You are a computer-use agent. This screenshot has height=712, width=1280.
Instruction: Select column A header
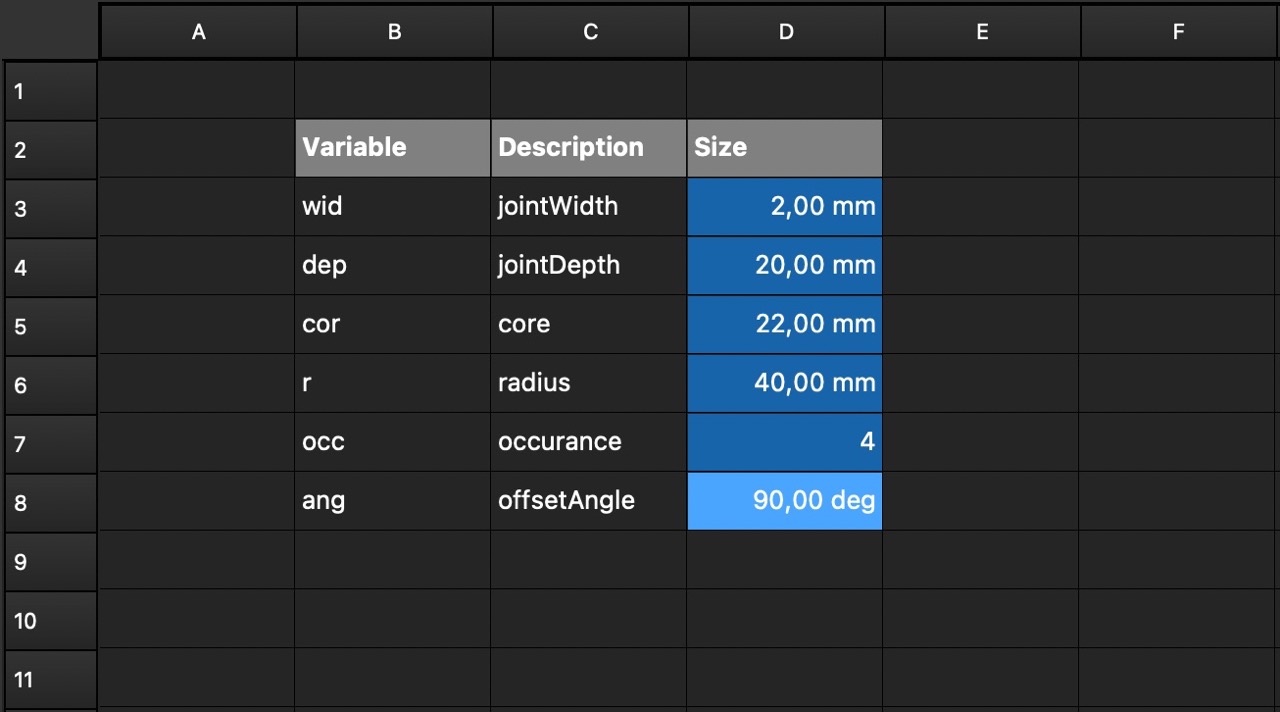198,32
